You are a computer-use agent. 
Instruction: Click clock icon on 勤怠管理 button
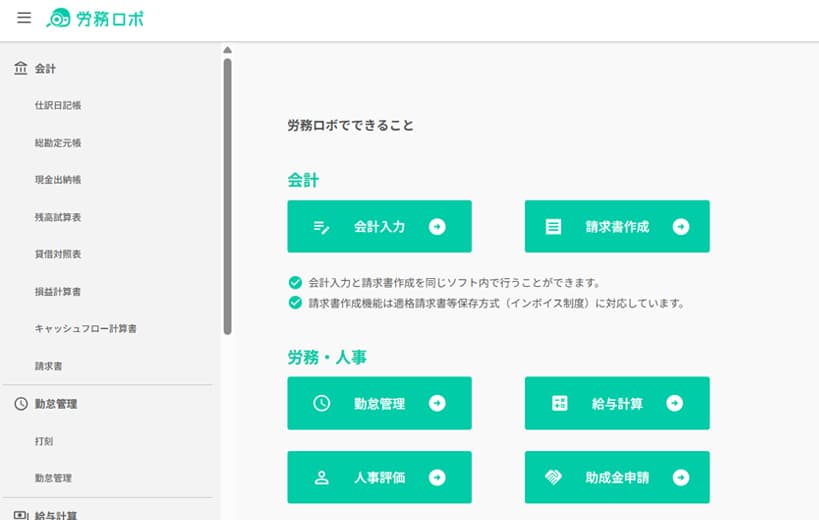coord(321,403)
